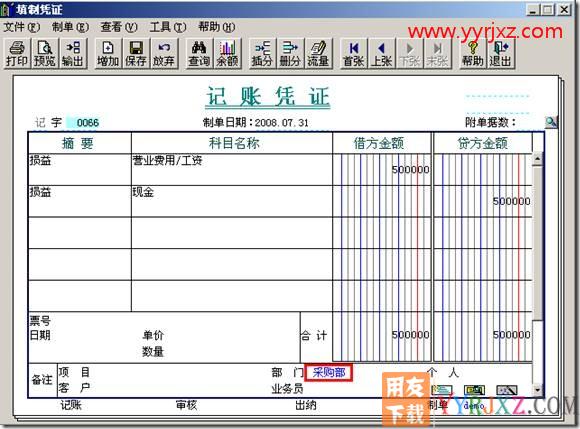580x429 pixels.
Task: Click the 采购部 department value
Action: pyautogui.click(x=328, y=372)
